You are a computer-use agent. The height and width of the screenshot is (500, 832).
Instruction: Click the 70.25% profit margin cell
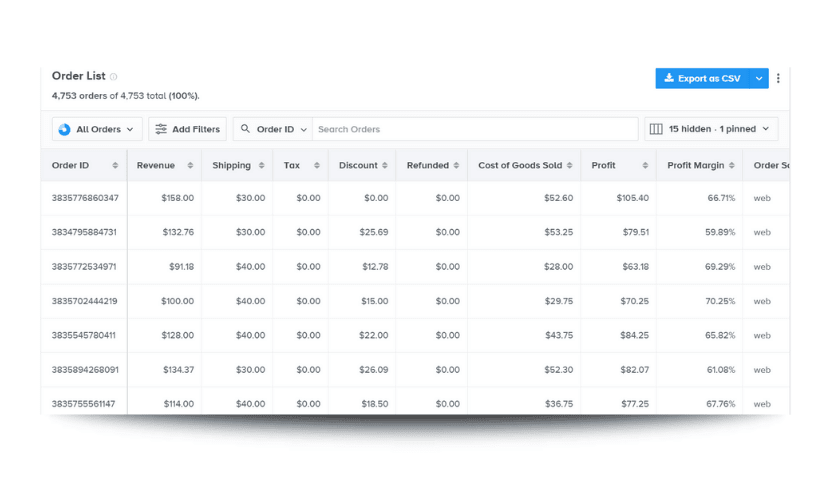coord(720,301)
